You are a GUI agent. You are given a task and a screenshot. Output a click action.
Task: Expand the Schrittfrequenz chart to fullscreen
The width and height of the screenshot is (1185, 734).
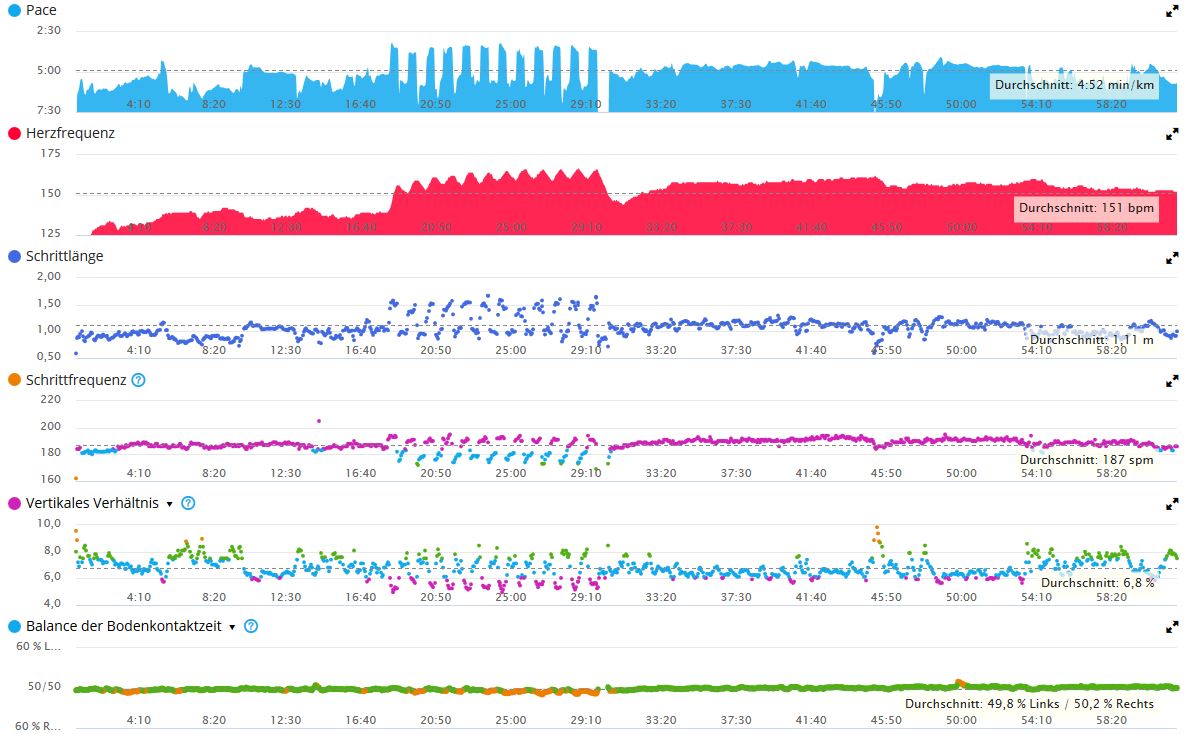tap(1172, 381)
